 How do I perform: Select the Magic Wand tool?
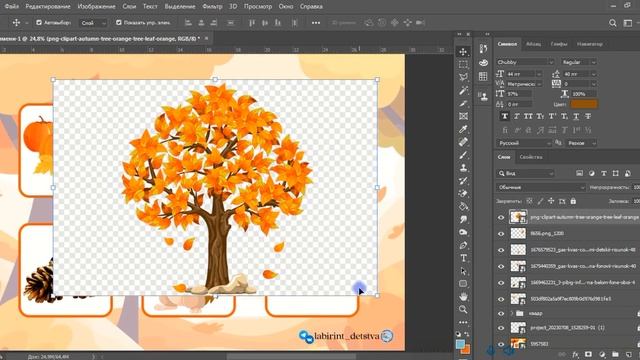463,90
